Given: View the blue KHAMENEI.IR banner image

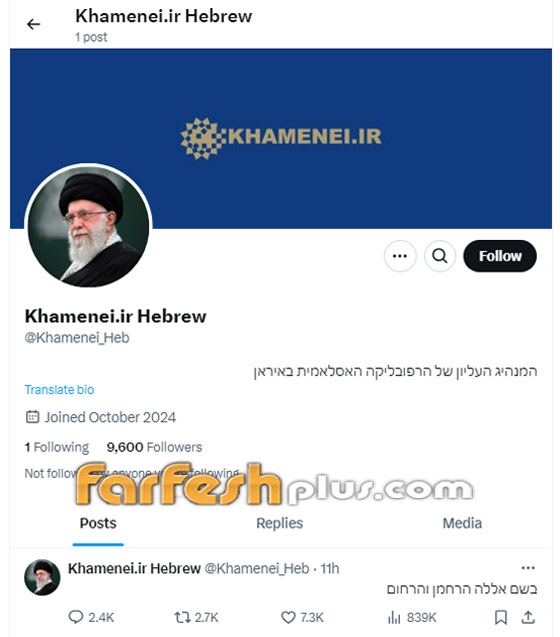Looking at the screenshot, I should tap(281, 138).
